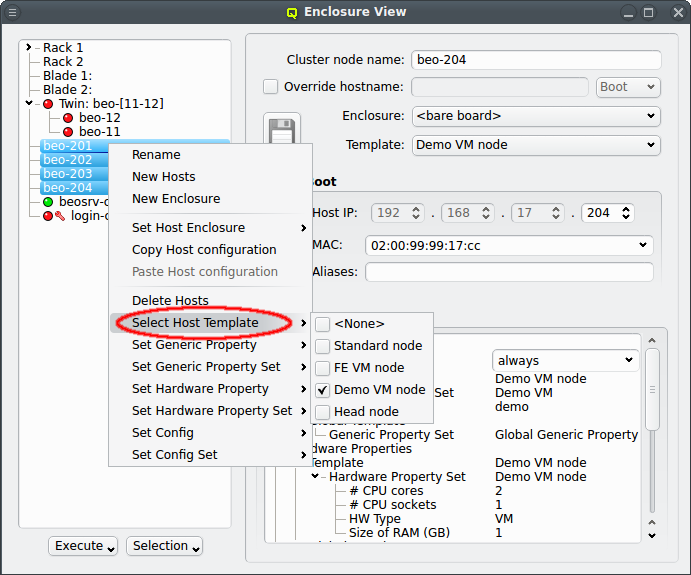Uncheck the Demo VM node template
Screen dimensions: 691x575
point(323,390)
